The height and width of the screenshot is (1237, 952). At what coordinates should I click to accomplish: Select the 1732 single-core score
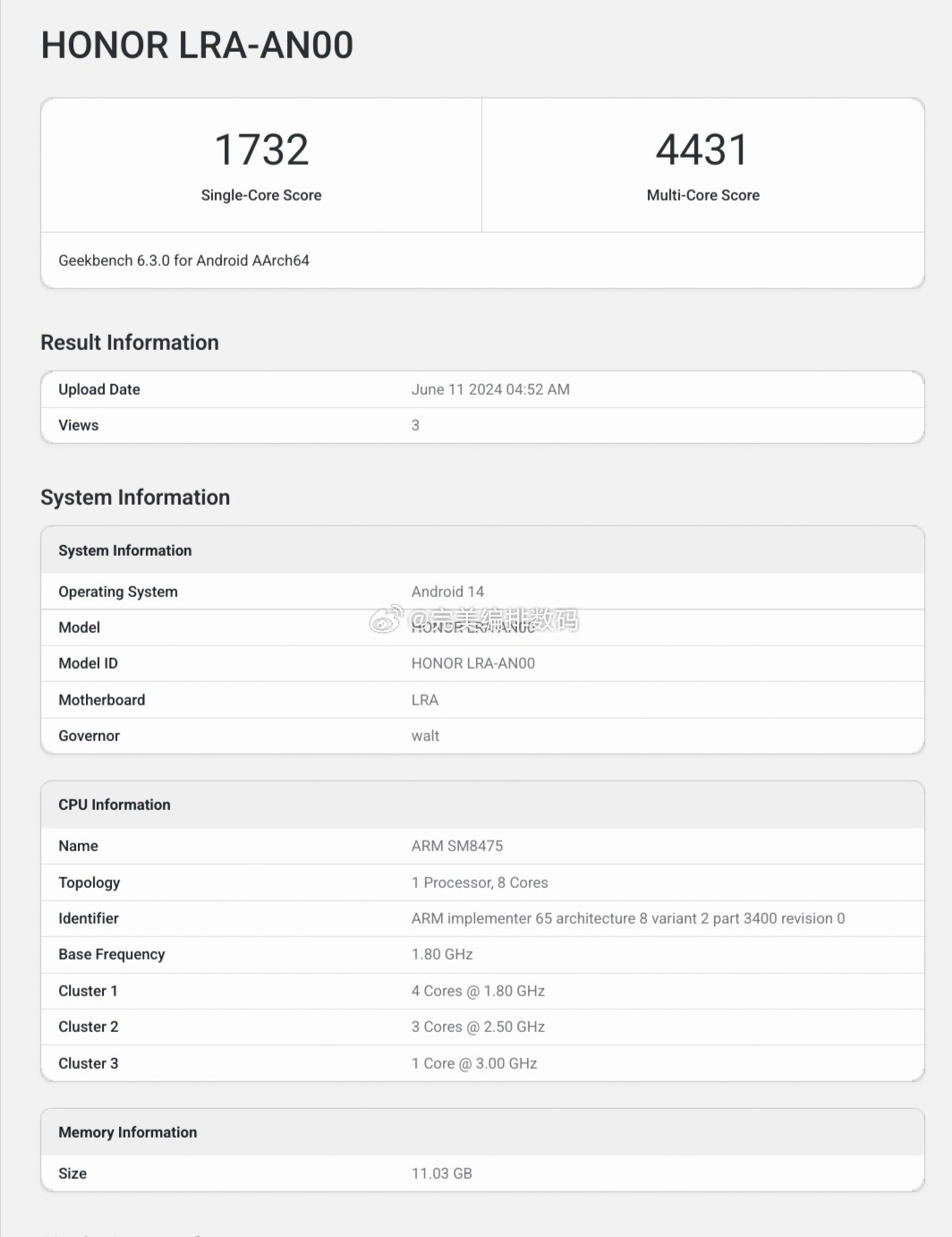261,149
